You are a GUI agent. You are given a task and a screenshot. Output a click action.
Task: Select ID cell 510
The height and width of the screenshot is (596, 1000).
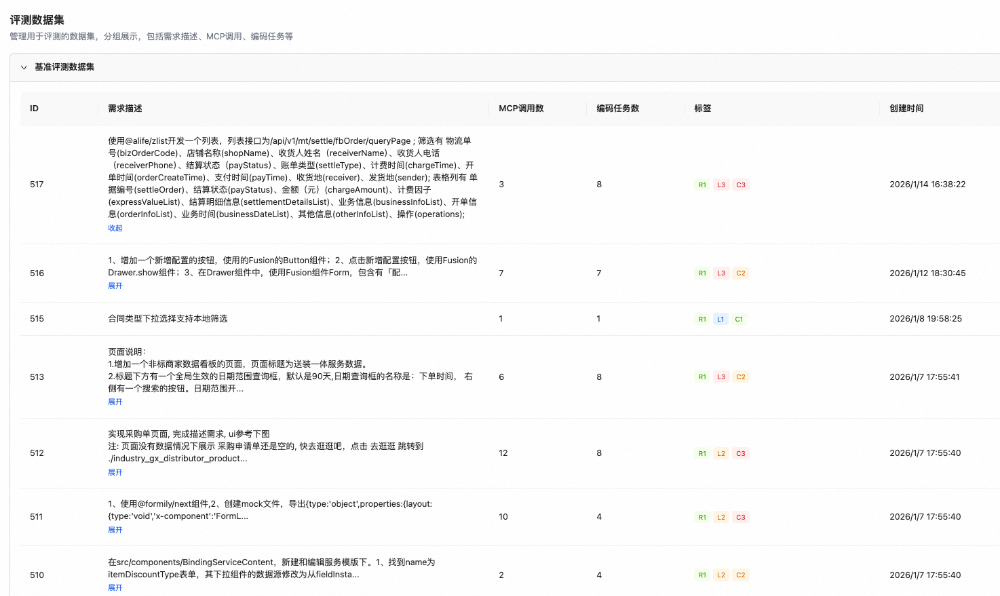pyautogui.click(x=37, y=575)
